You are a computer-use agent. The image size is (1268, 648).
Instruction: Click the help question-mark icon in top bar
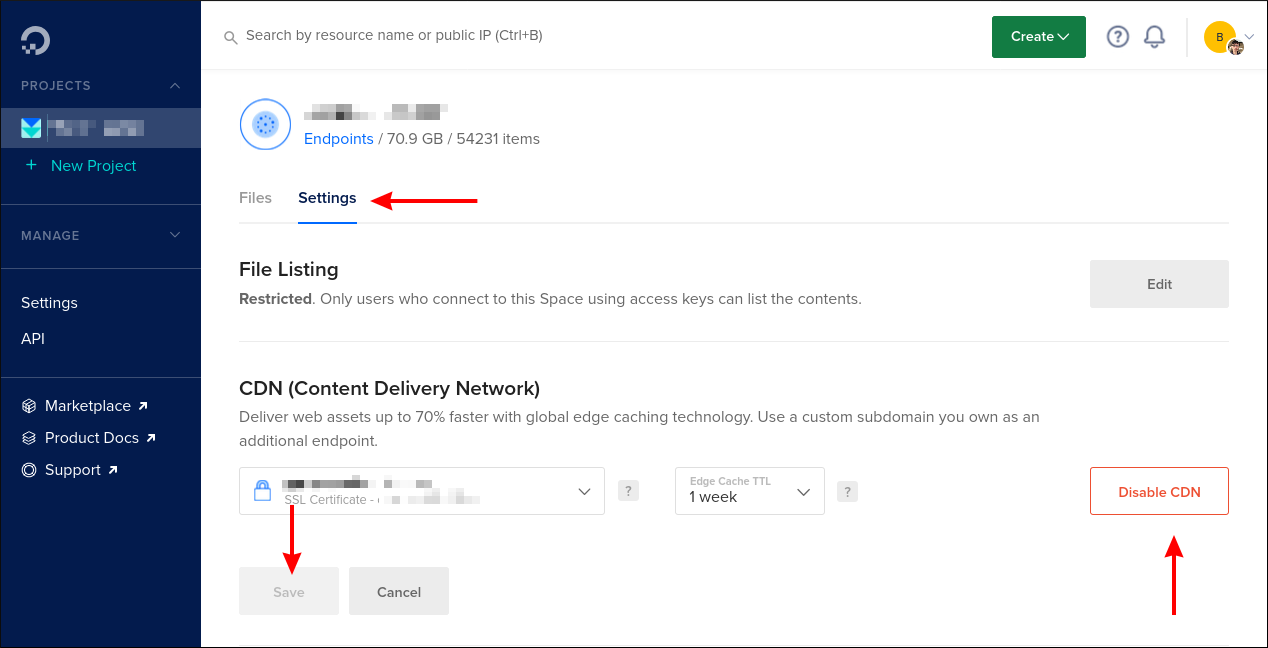tap(1117, 36)
